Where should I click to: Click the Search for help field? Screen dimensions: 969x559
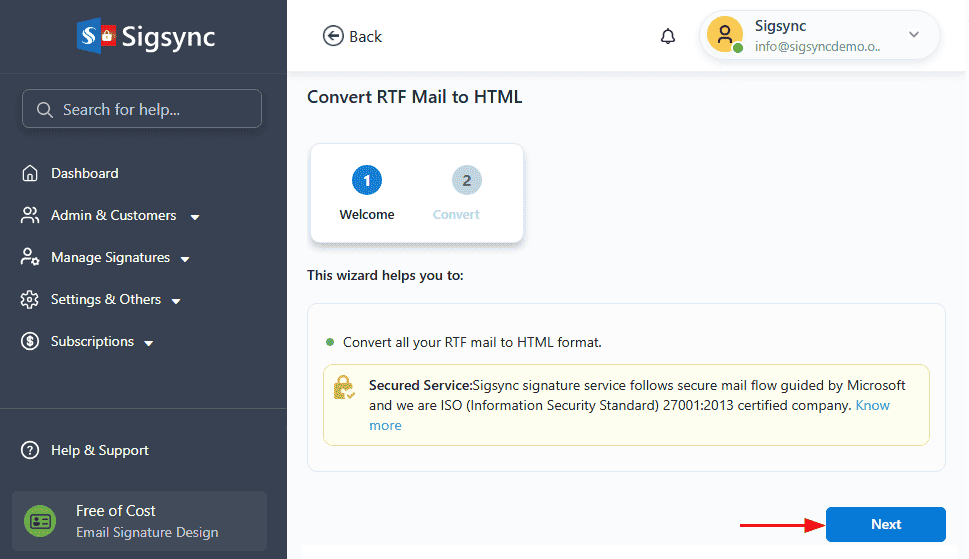[142, 109]
